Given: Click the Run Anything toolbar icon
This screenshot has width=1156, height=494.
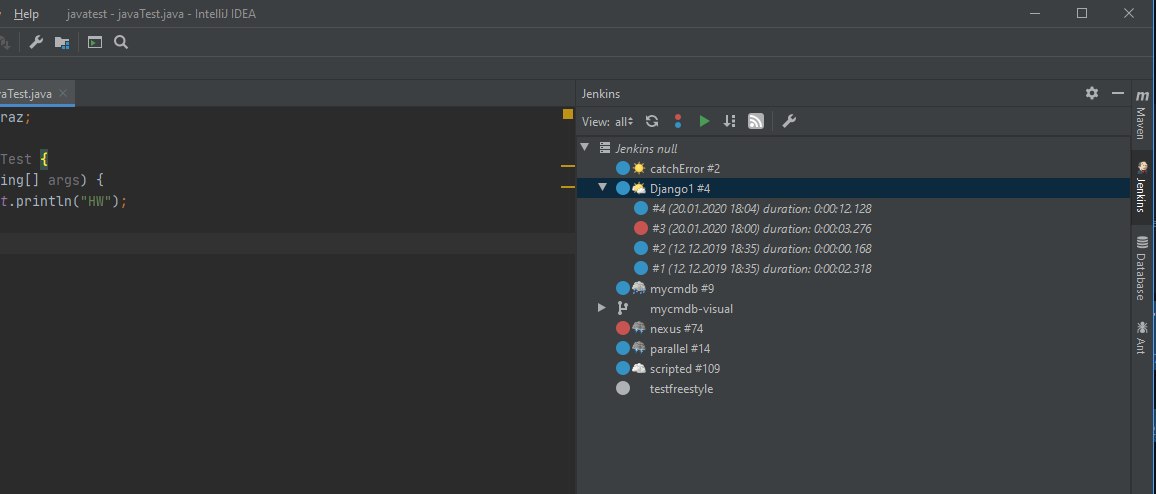Looking at the screenshot, I should point(95,42).
